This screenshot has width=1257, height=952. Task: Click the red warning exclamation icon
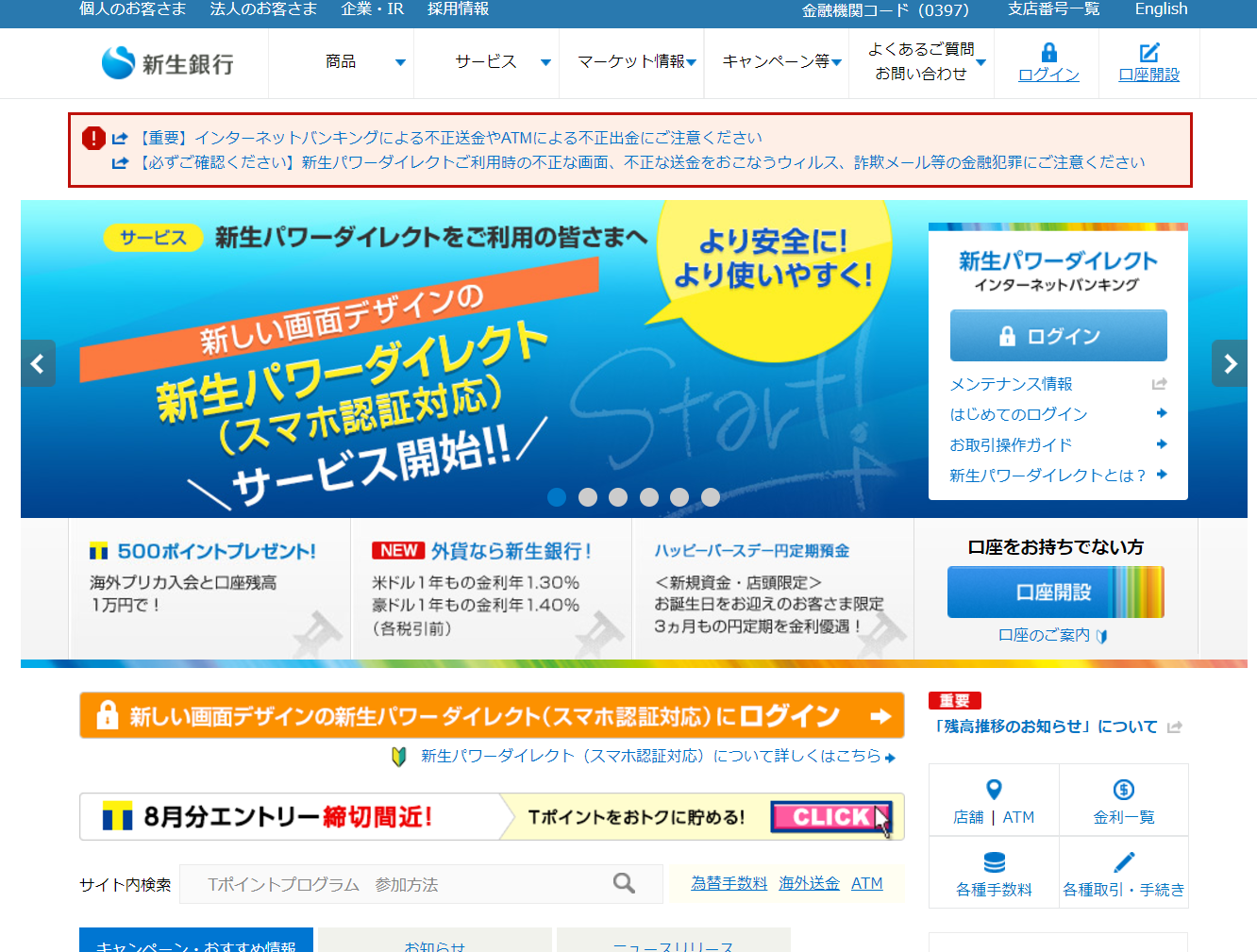pyautogui.click(x=93, y=138)
